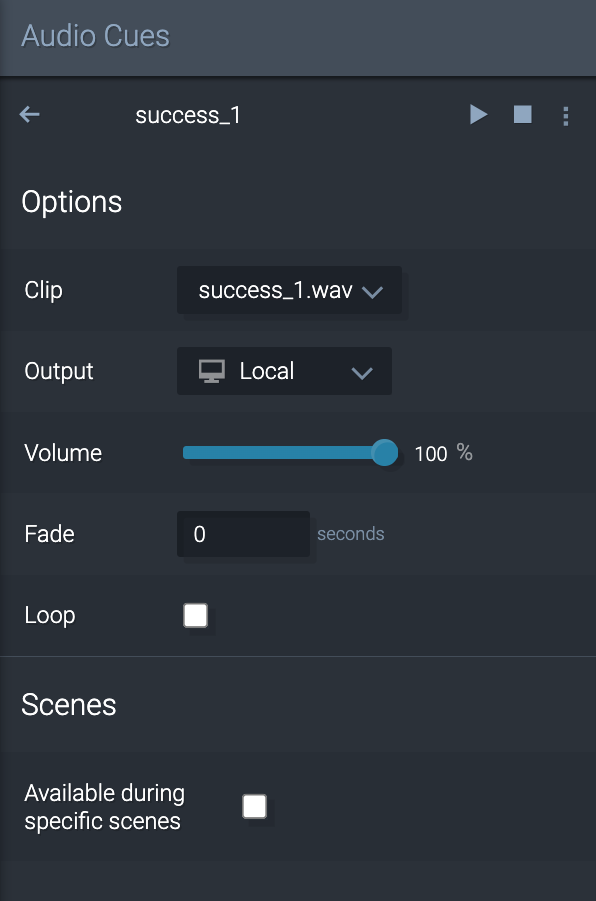Play the success_1 audio cue
The image size is (596, 901).
(478, 114)
